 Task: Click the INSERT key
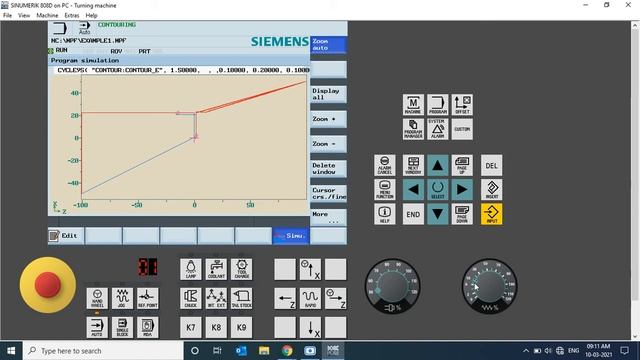click(491, 189)
